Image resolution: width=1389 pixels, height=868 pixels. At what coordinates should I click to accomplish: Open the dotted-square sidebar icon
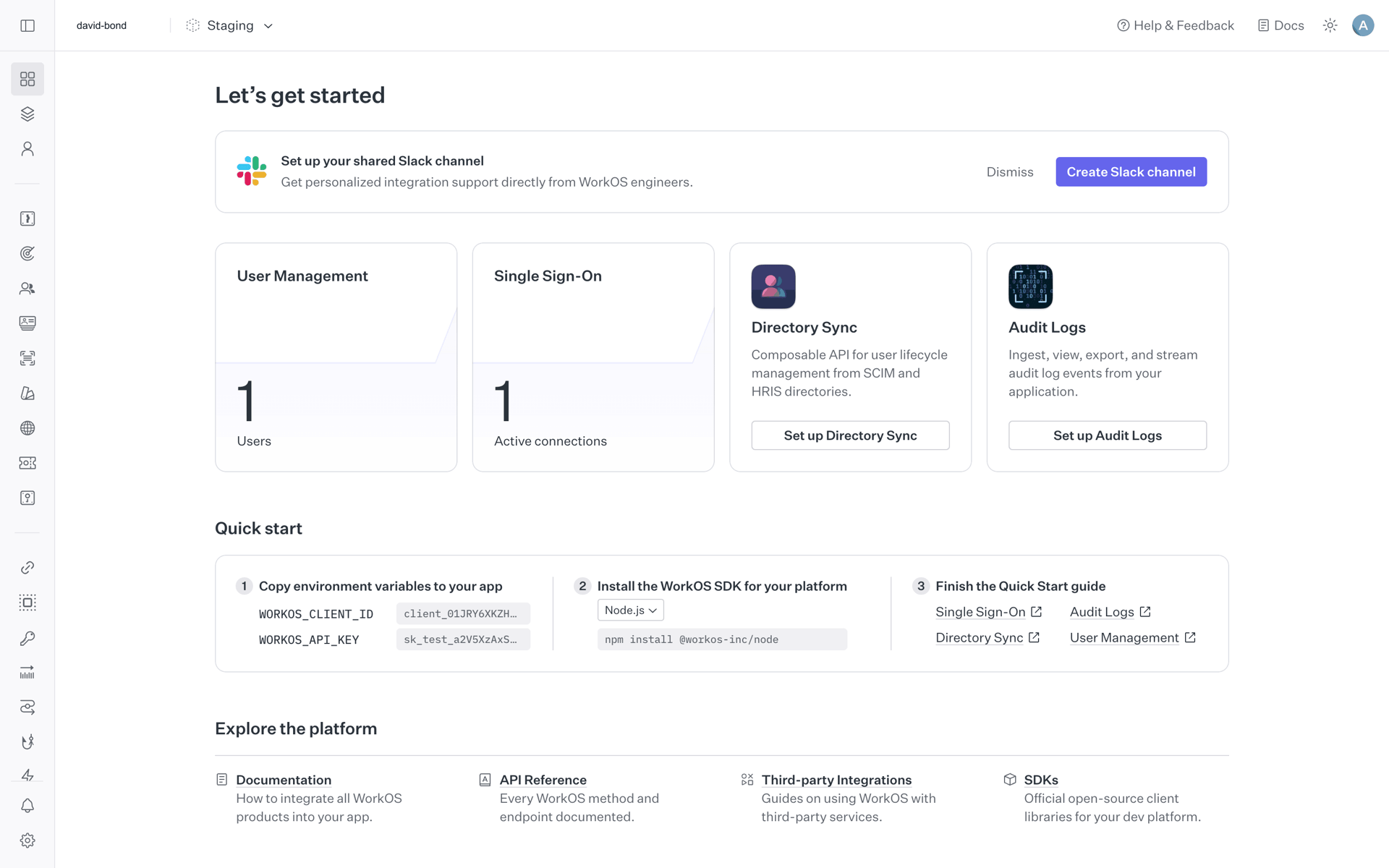tap(27, 603)
